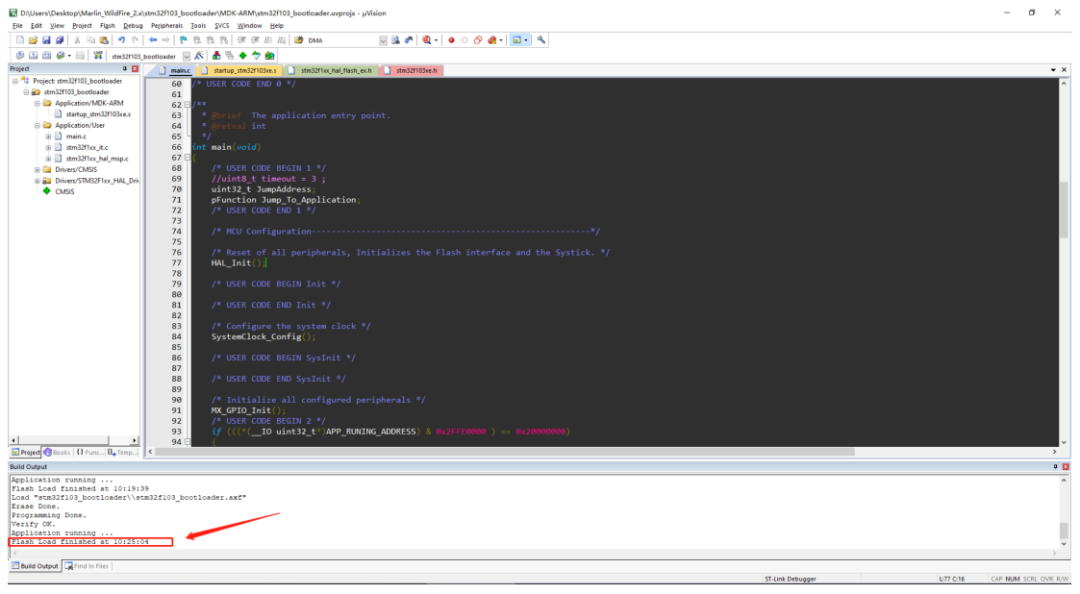Pin the Project panel with the pushpin
1080x594 pixels.
point(125,69)
